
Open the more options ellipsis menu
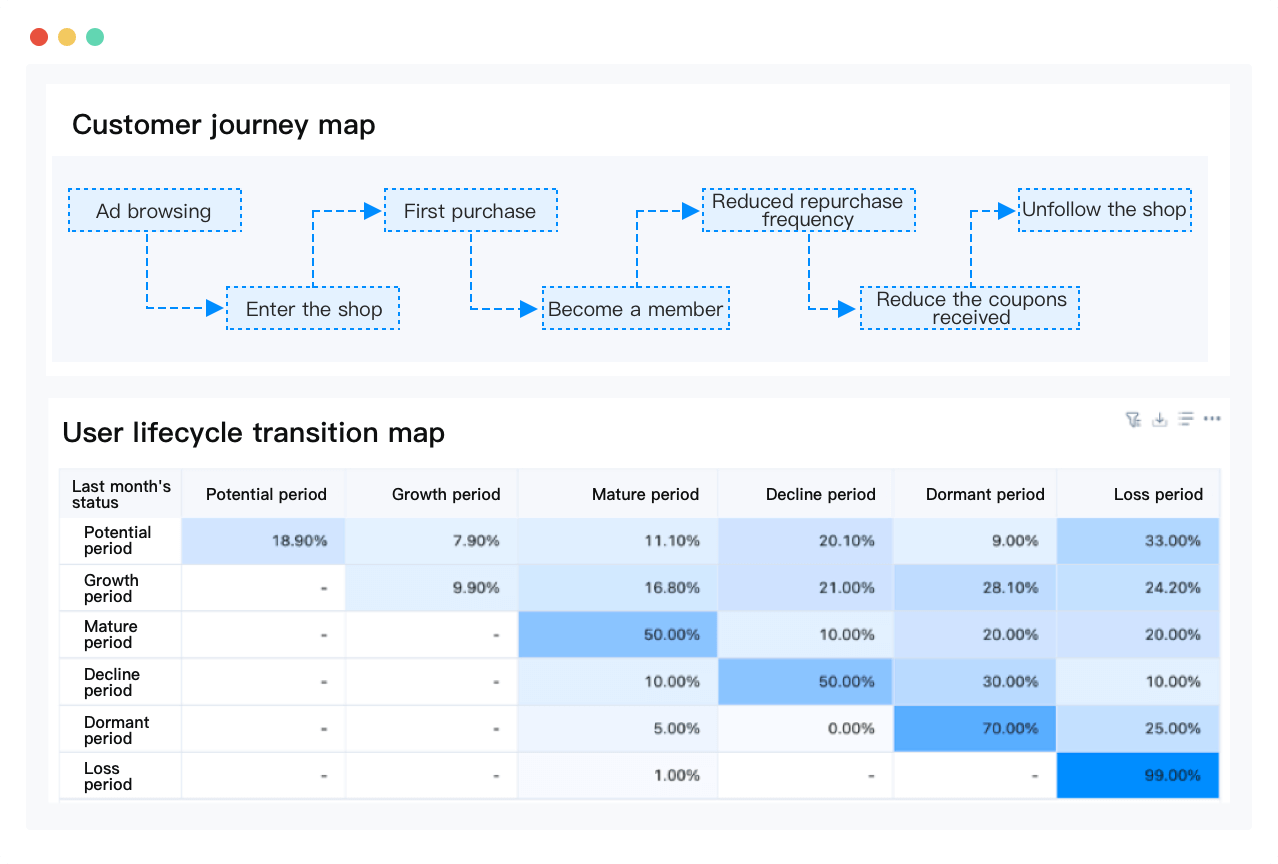[1212, 419]
